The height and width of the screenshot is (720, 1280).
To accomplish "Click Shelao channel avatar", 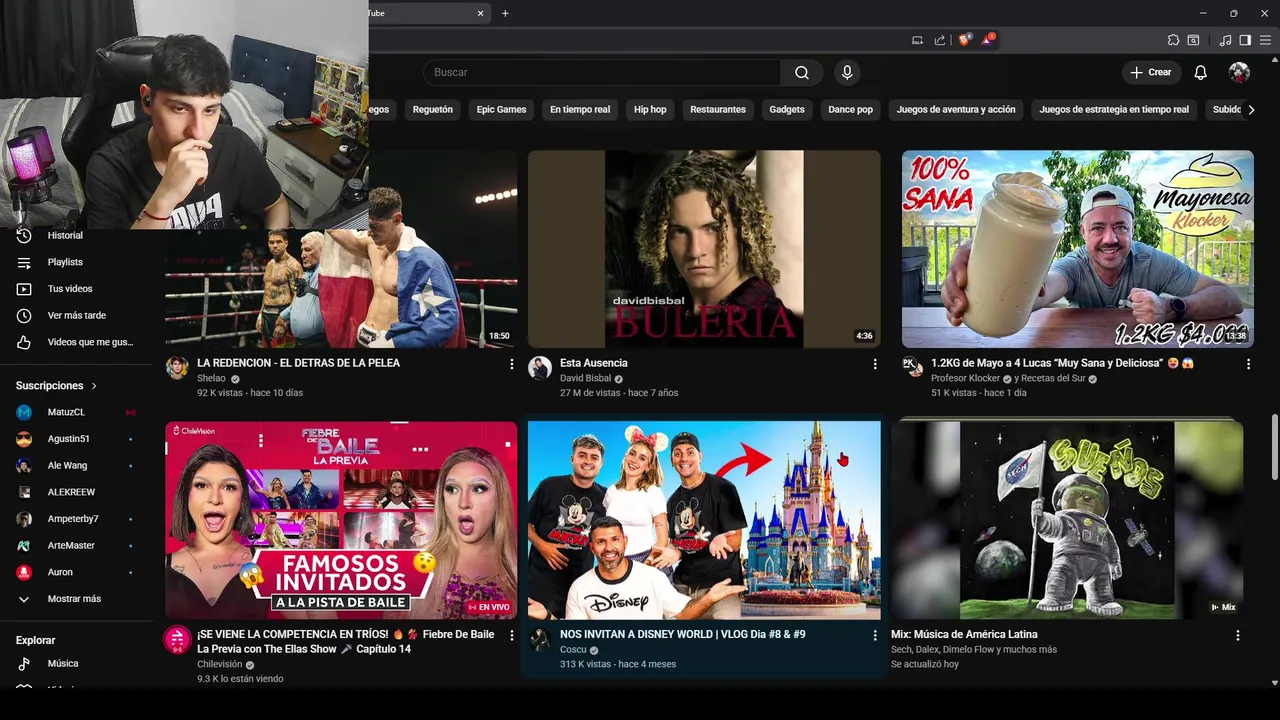I will coord(177,367).
